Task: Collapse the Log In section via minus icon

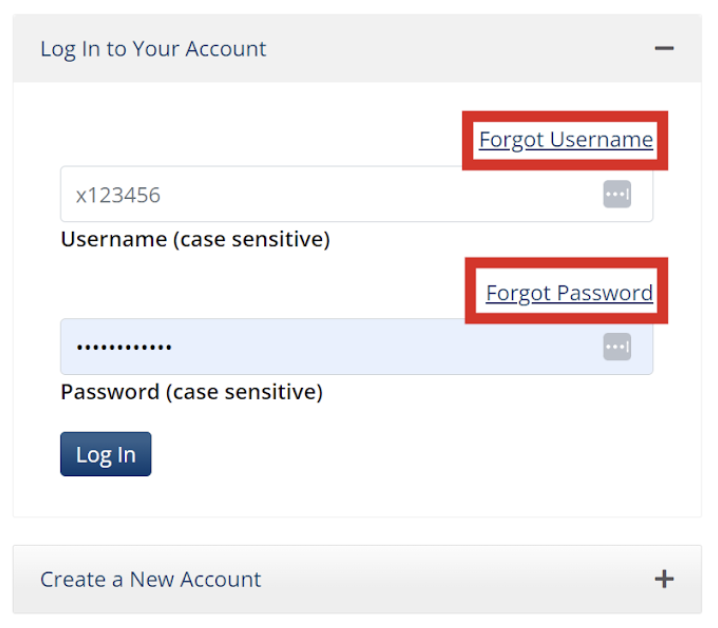Action: click(664, 48)
